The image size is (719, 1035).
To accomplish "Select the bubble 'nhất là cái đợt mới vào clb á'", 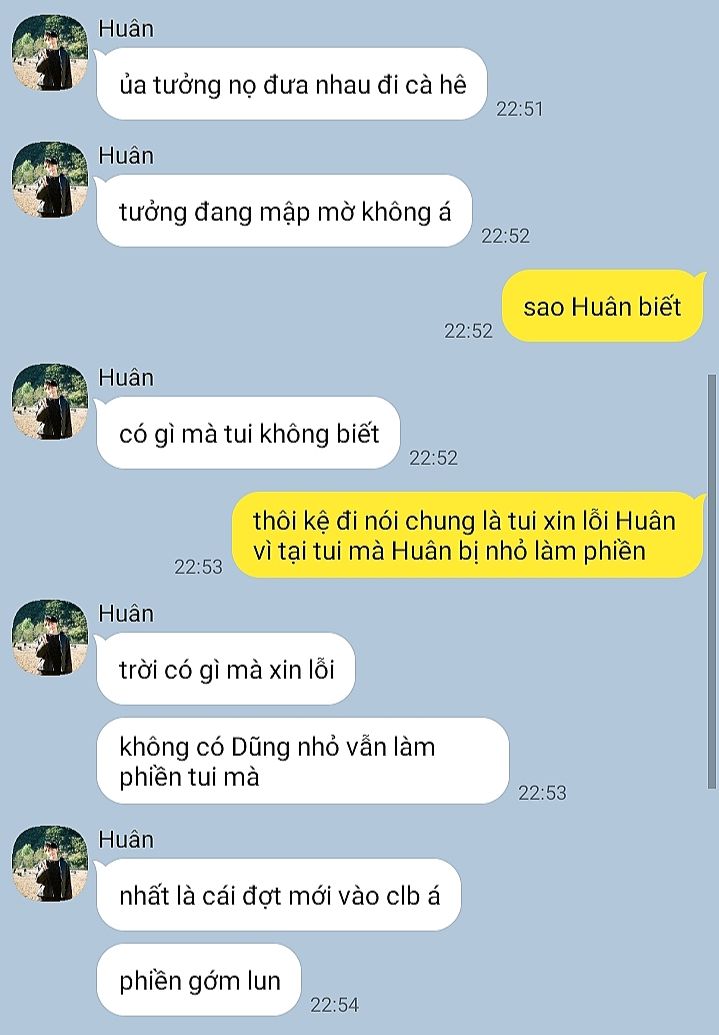I will [279, 895].
